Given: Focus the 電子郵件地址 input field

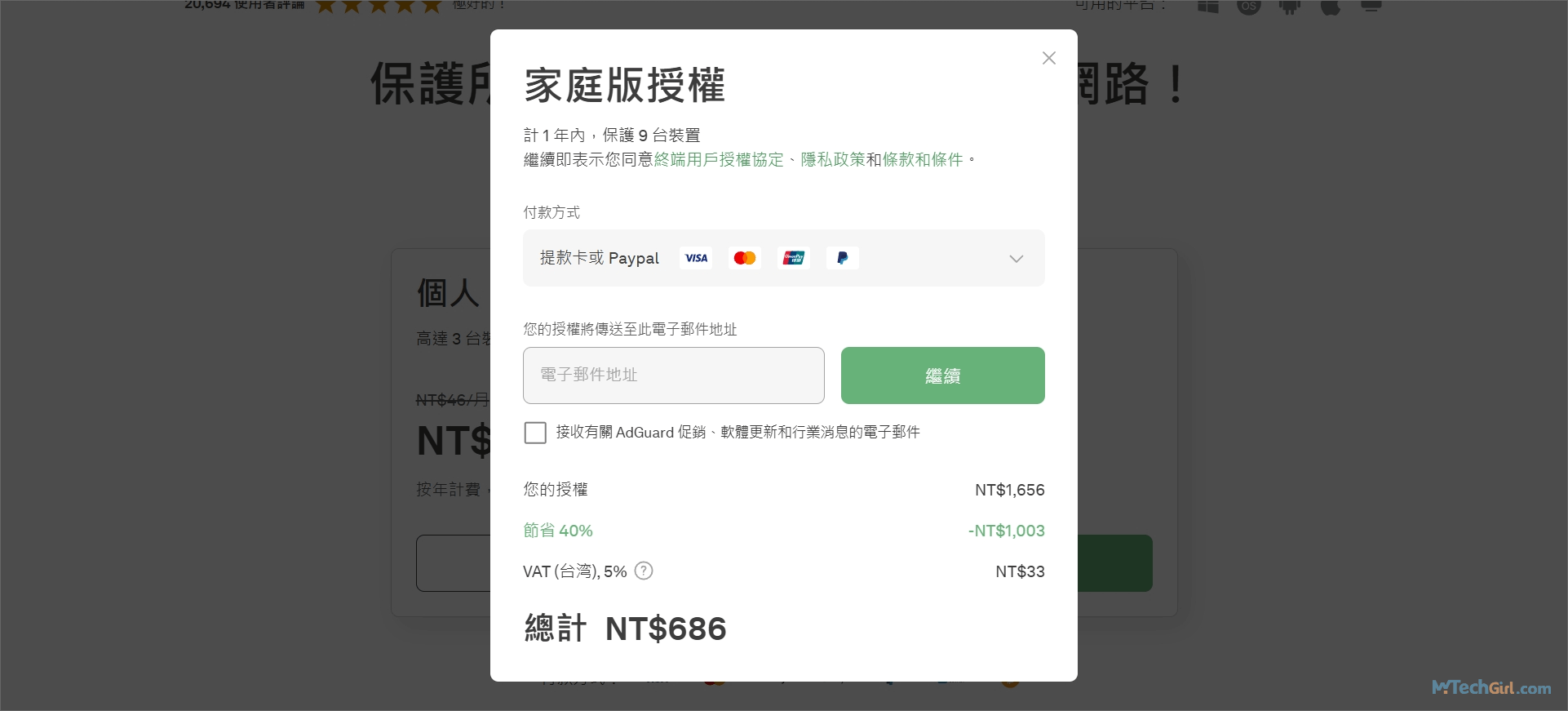Looking at the screenshot, I should pyautogui.click(x=673, y=375).
